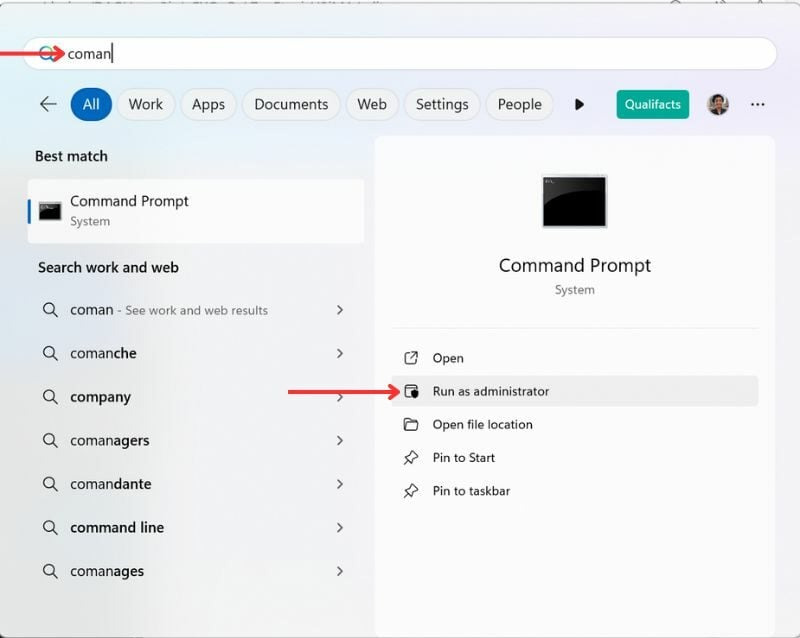Switch to the Documents filter tab
The width and height of the screenshot is (800, 638).
(291, 104)
